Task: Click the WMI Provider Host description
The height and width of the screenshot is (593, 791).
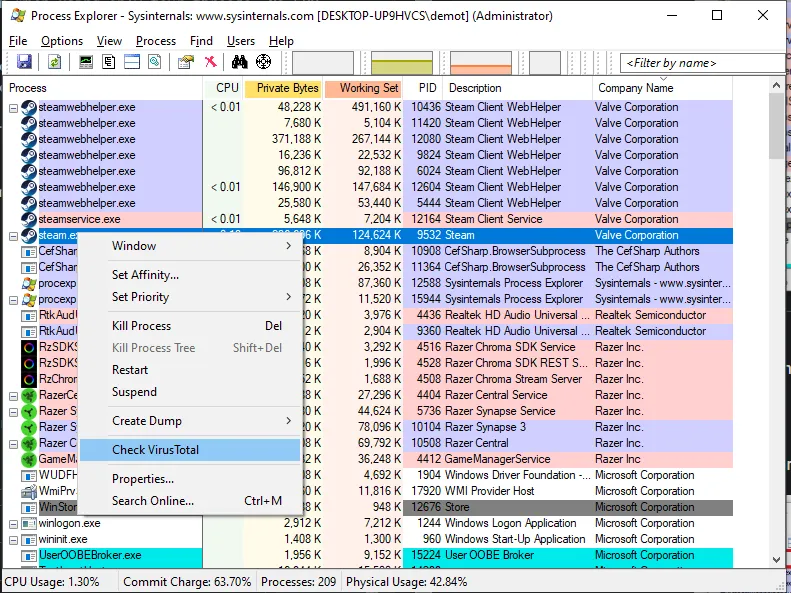Action: [489, 491]
